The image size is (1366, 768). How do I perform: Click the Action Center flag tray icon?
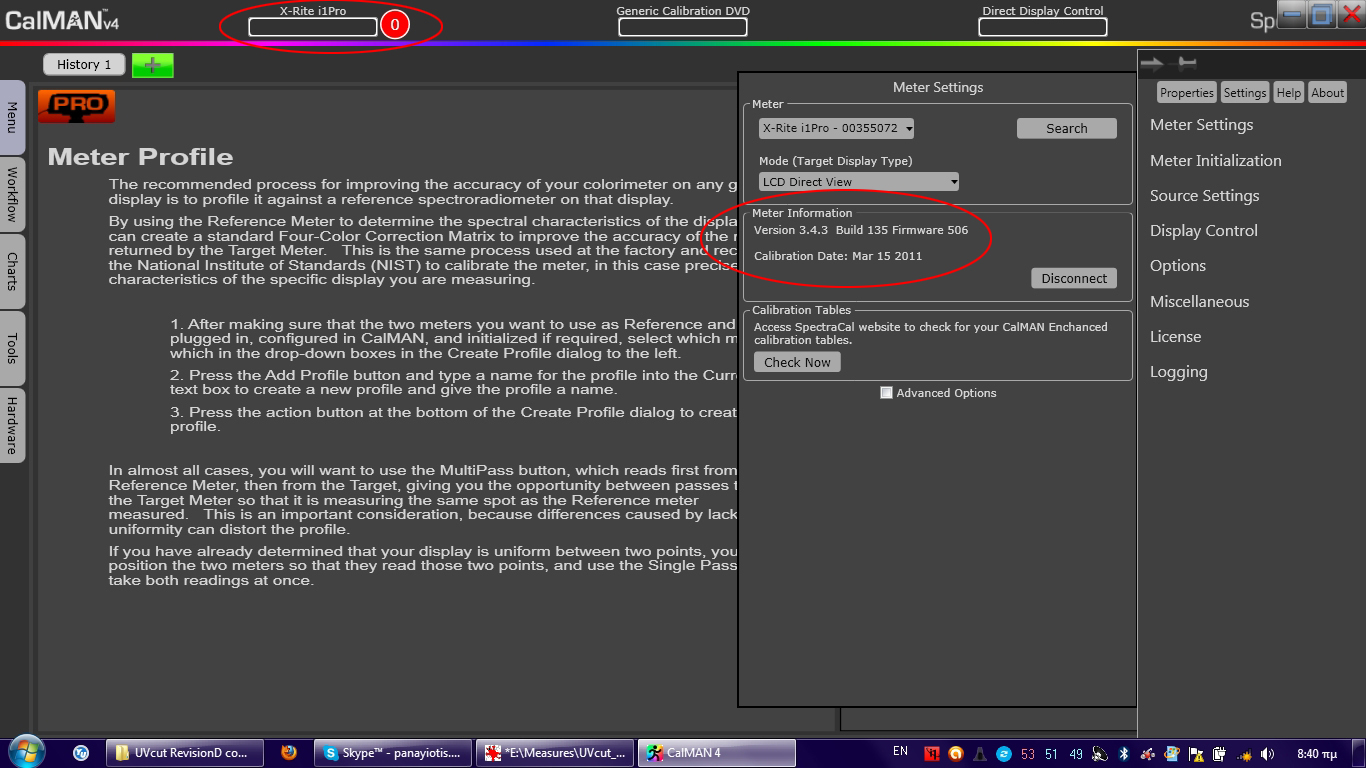(1195, 754)
